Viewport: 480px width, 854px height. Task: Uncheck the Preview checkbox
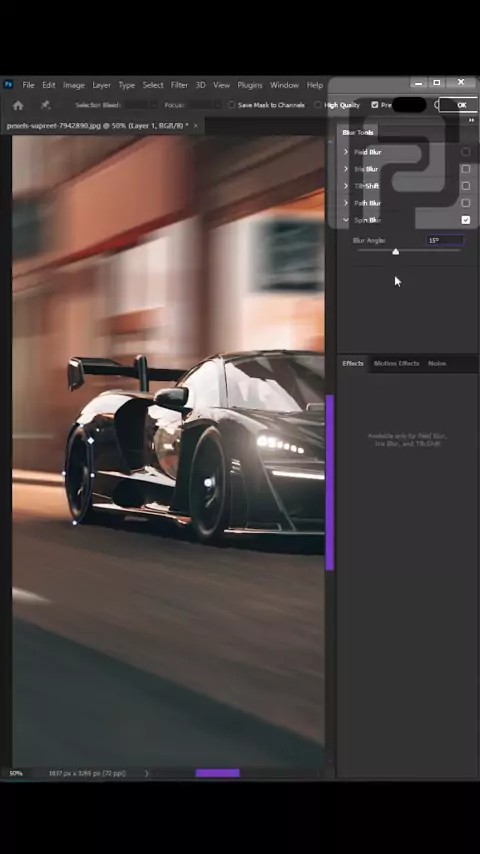coord(375,105)
